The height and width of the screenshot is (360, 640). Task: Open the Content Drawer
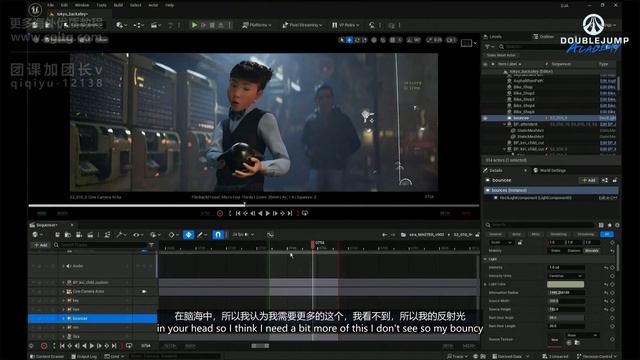[47, 356]
